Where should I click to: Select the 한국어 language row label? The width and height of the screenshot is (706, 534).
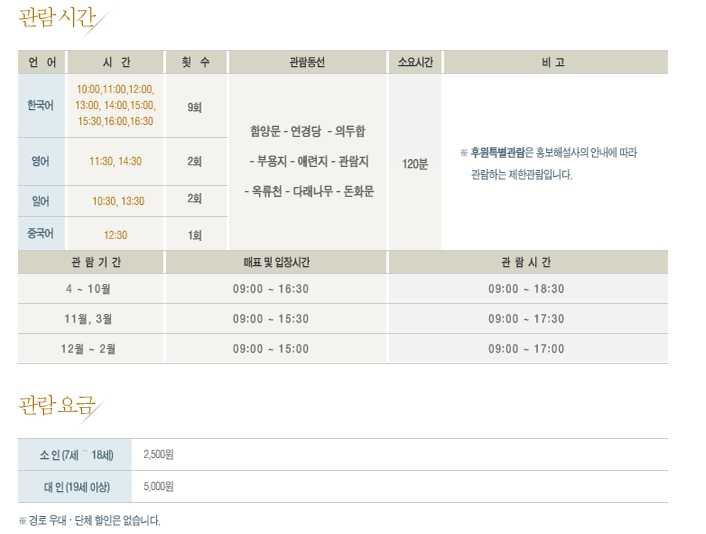[x=41, y=105]
